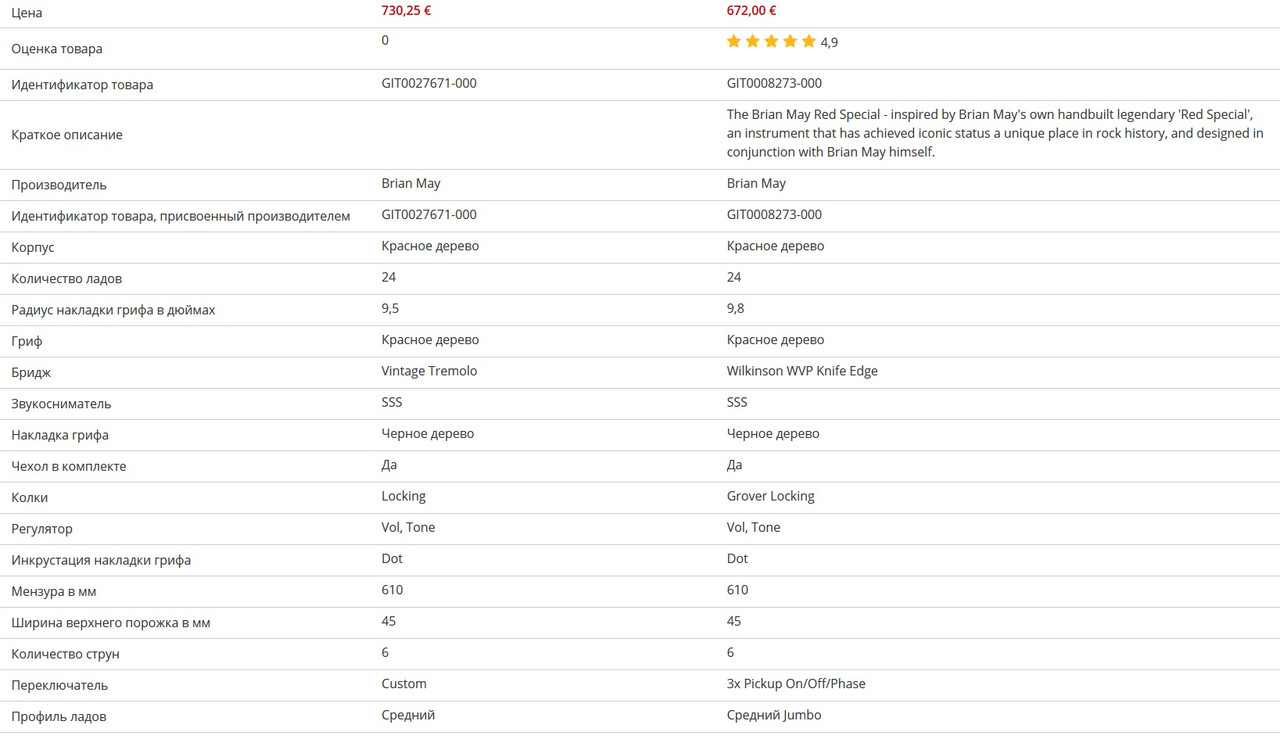Select product ID GIT0027671-000 beside Идентификатор товара

pyautogui.click(x=429, y=83)
